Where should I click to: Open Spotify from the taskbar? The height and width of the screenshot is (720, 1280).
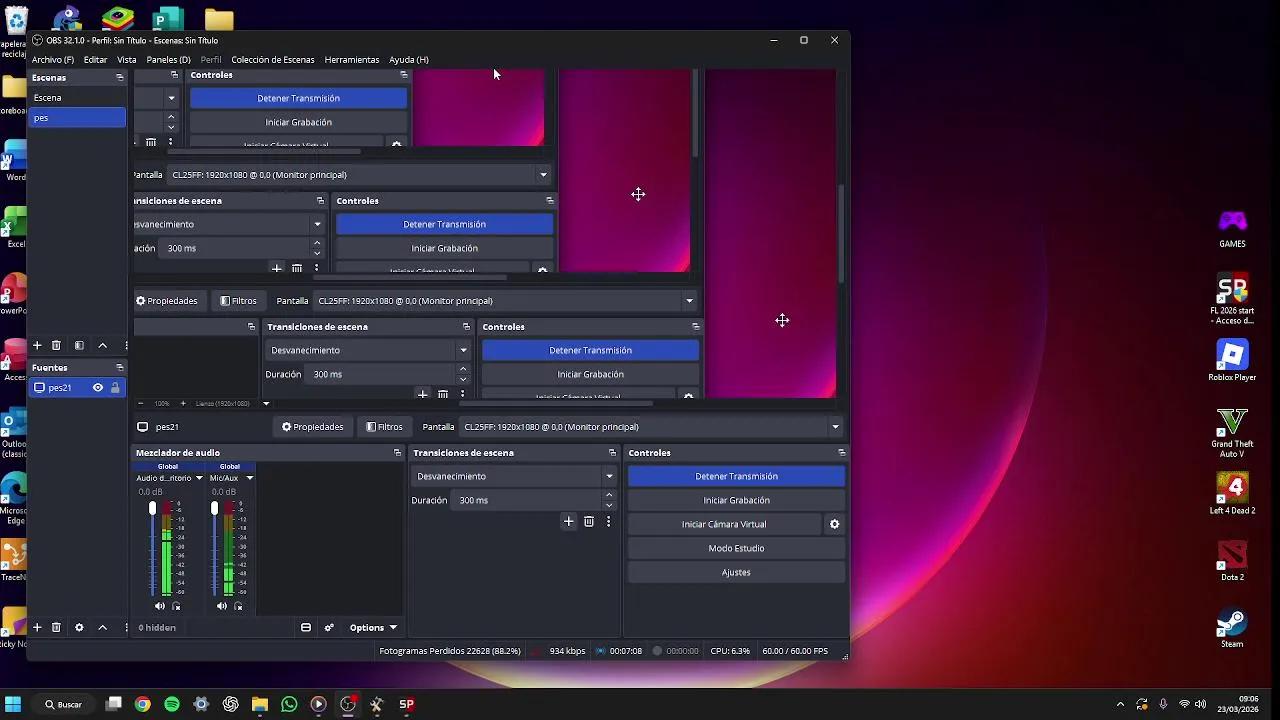[x=172, y=704]
